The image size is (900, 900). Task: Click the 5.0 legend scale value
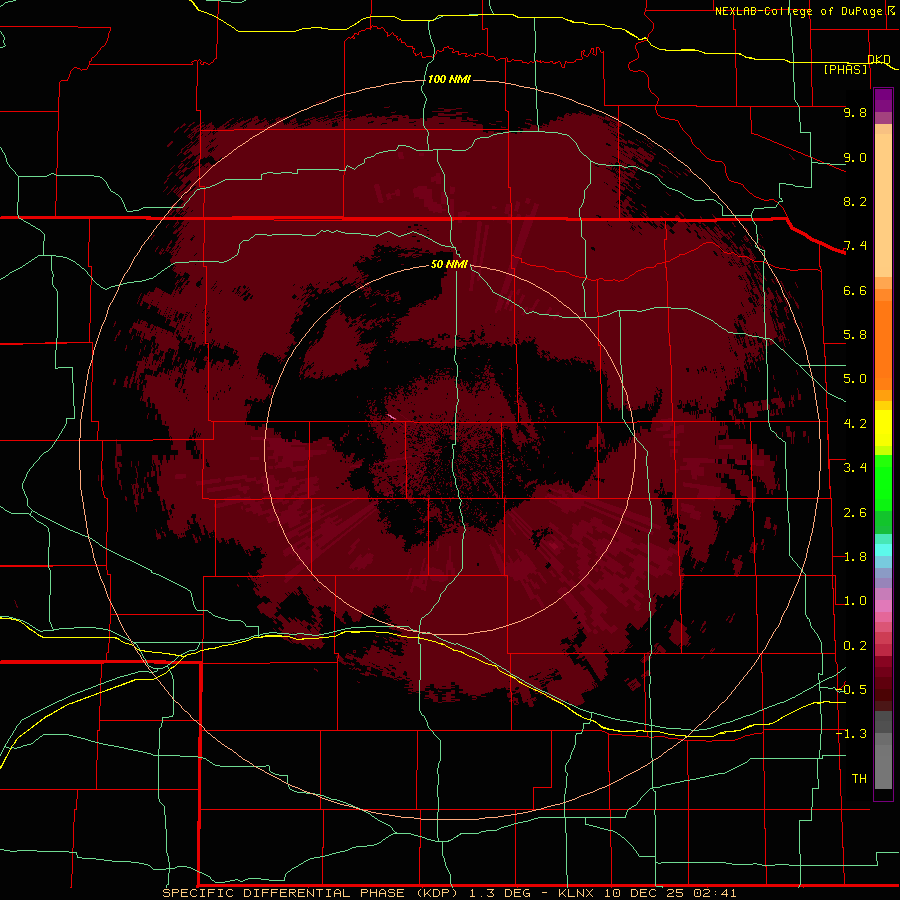[855, 379]
